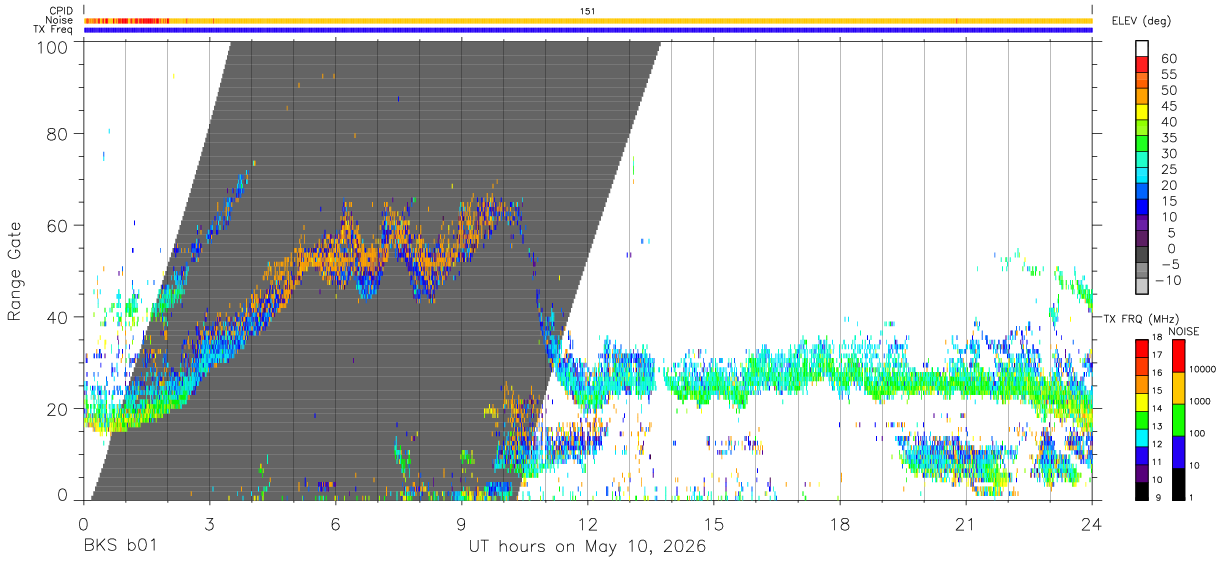Click NOISE colorbar label 1000
1228x567 pixels.
tap(1202, 401)
